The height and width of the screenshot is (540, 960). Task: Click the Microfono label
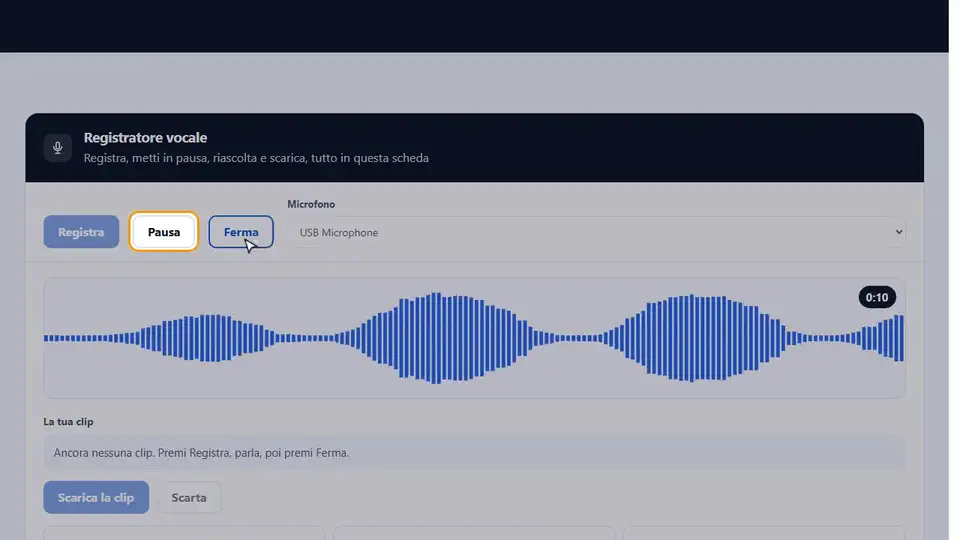(311, 204)
